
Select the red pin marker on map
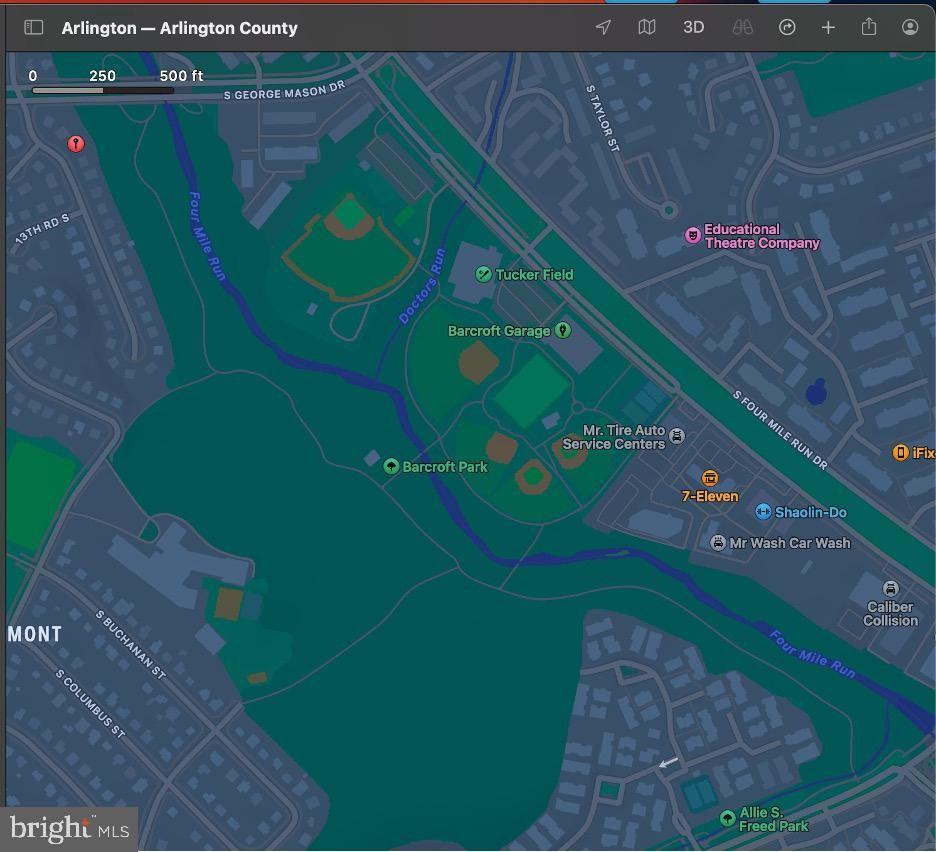[75, 145]
